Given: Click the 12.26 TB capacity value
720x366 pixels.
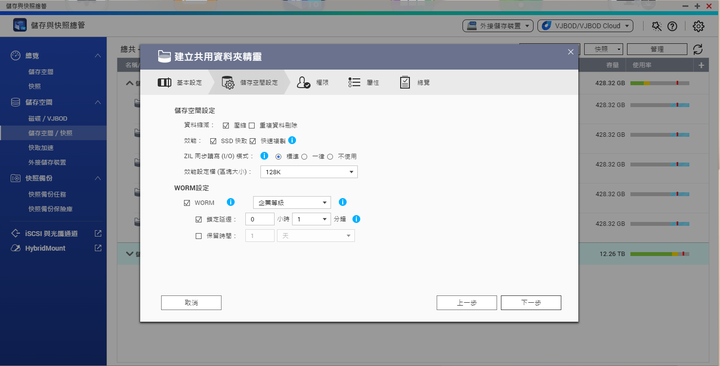Looking at the screenshot, I should pyautogui.click(x=612, y=253).
